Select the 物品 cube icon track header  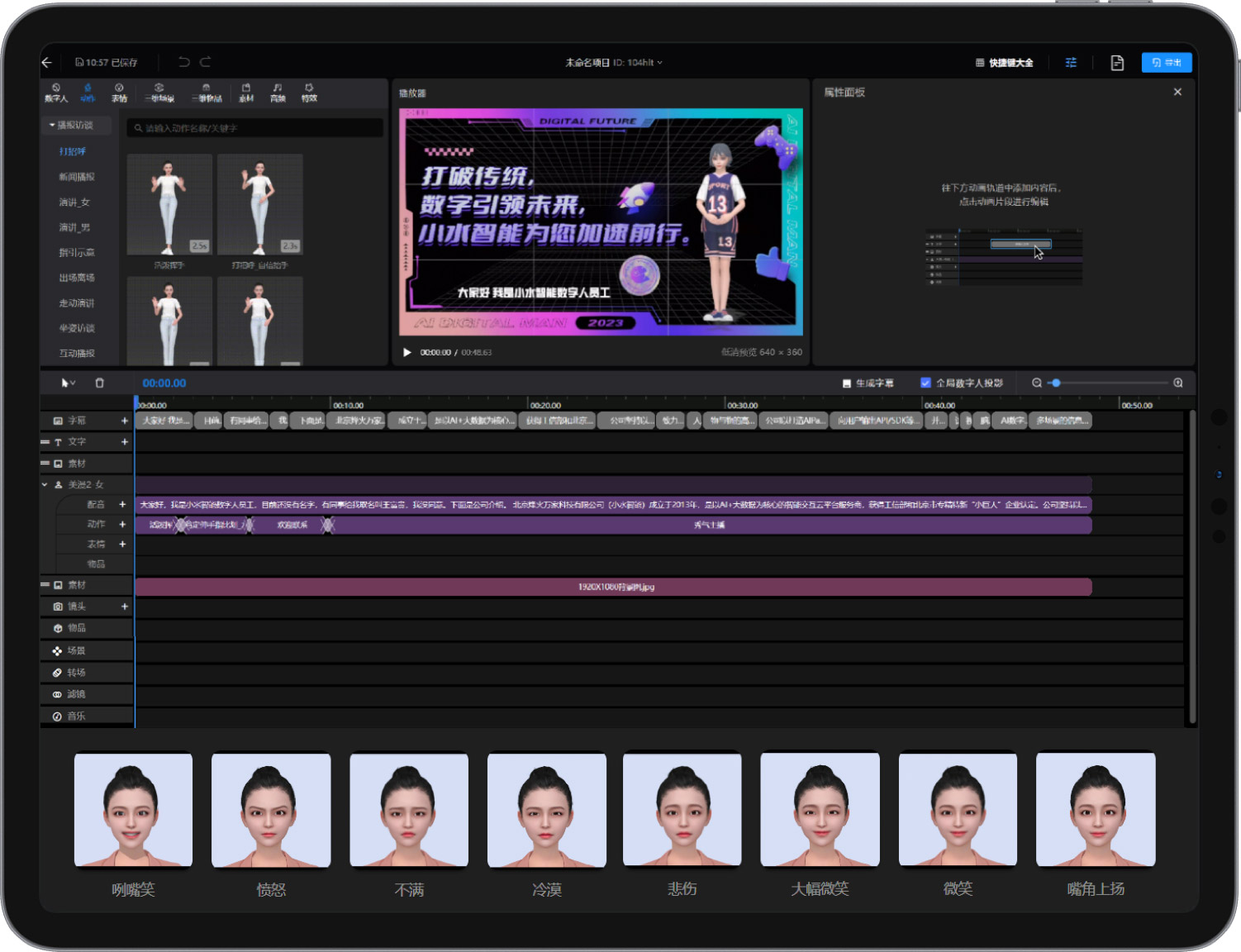(x=87, y=628)
